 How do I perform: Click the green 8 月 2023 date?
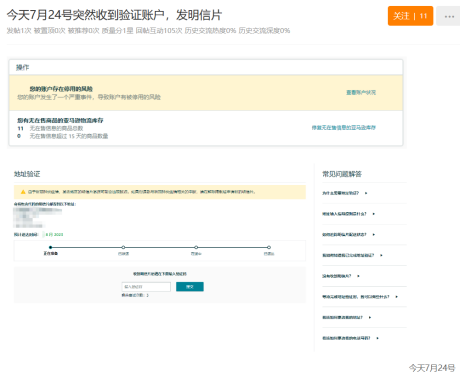point(54,235)
